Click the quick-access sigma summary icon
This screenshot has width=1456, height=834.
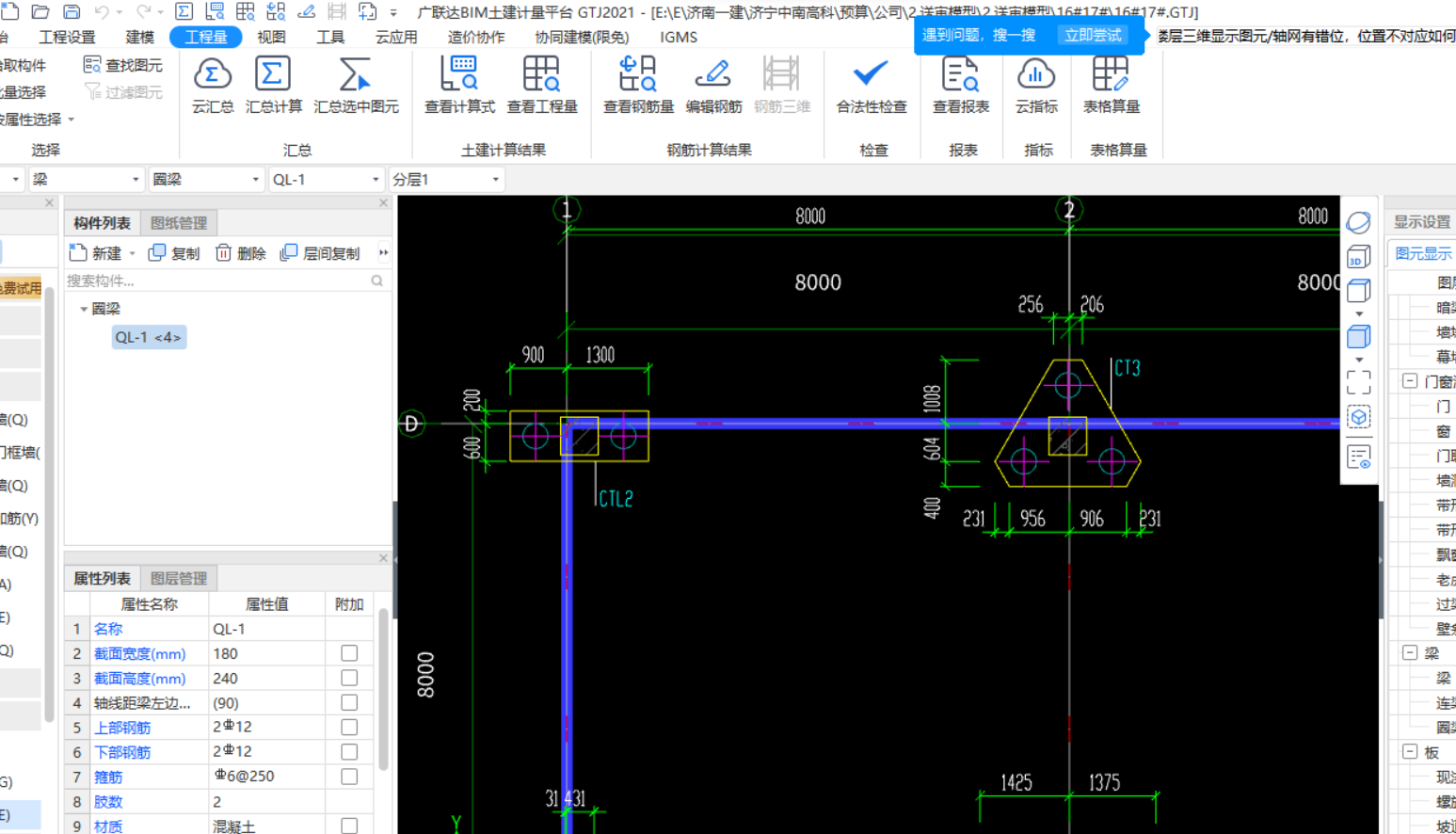pos(184,11)
